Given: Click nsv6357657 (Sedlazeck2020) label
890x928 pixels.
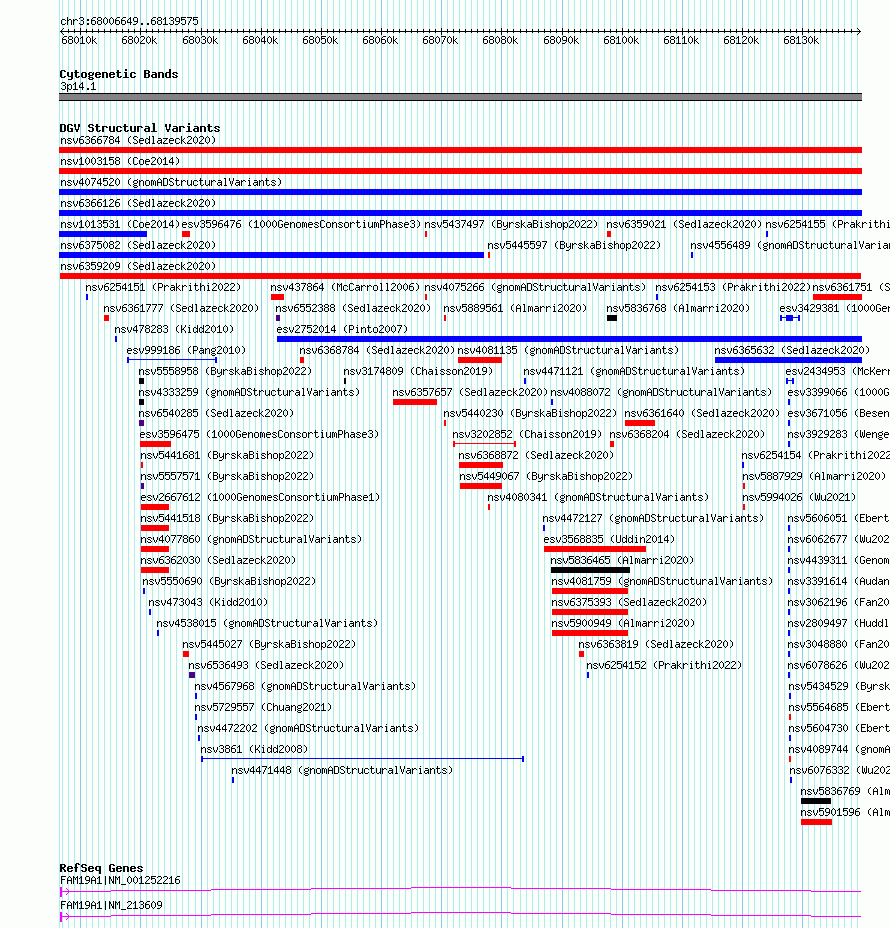Looking at the screenshot, I should (x=470, y=392).
